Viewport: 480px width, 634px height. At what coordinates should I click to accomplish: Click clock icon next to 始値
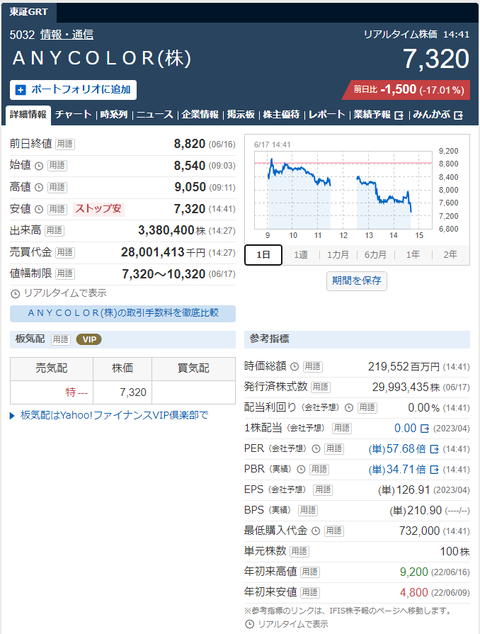(x=39, y=166)
